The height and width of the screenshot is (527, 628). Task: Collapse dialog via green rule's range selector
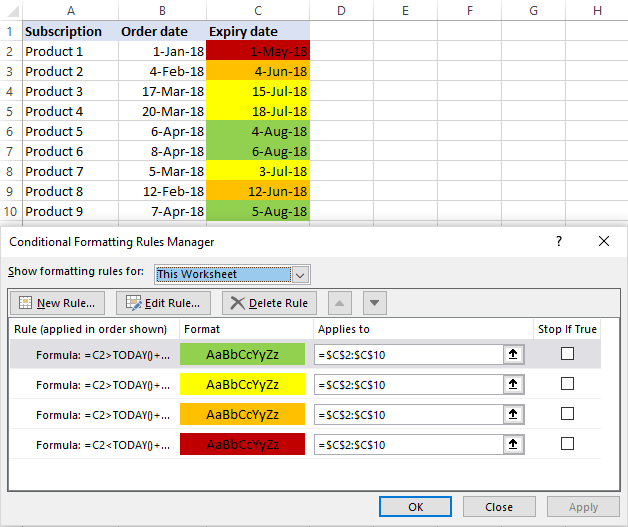coord(515,354)
